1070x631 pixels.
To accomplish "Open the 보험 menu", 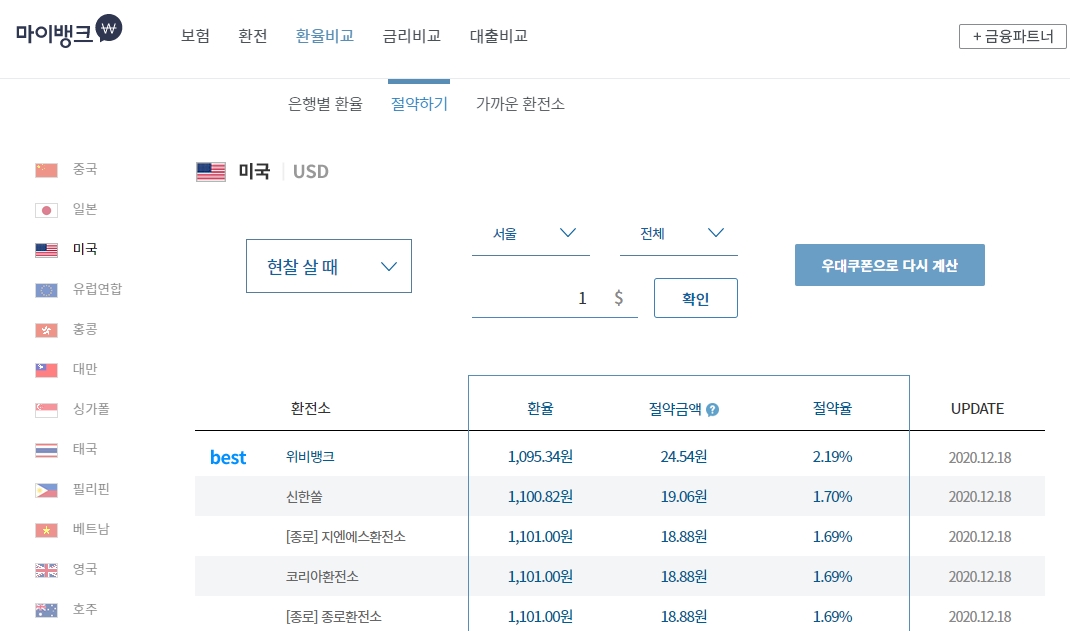I will (x=195, y=36).
